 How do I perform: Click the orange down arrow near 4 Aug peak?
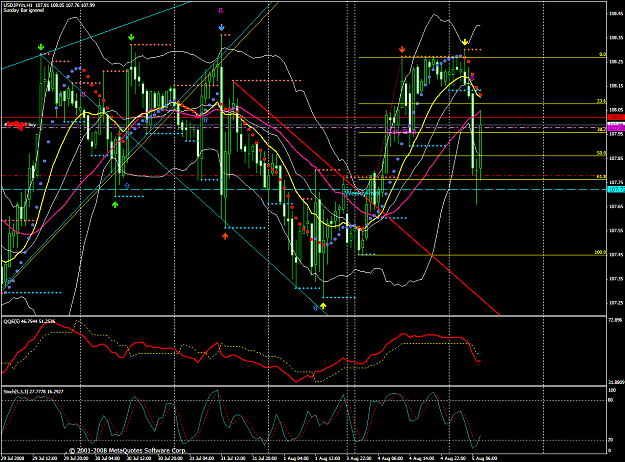(402, 49)
